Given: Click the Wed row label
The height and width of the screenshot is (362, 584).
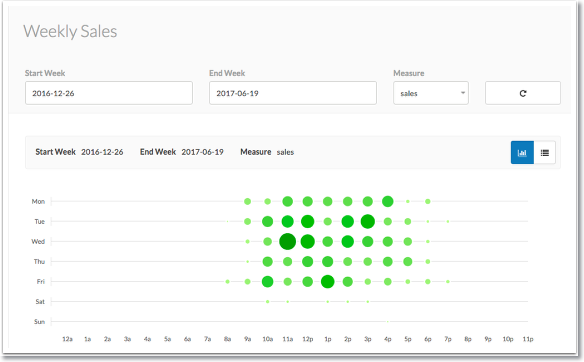Looking at the screenshot, I should pyautogui.click(x=38, y=241).
